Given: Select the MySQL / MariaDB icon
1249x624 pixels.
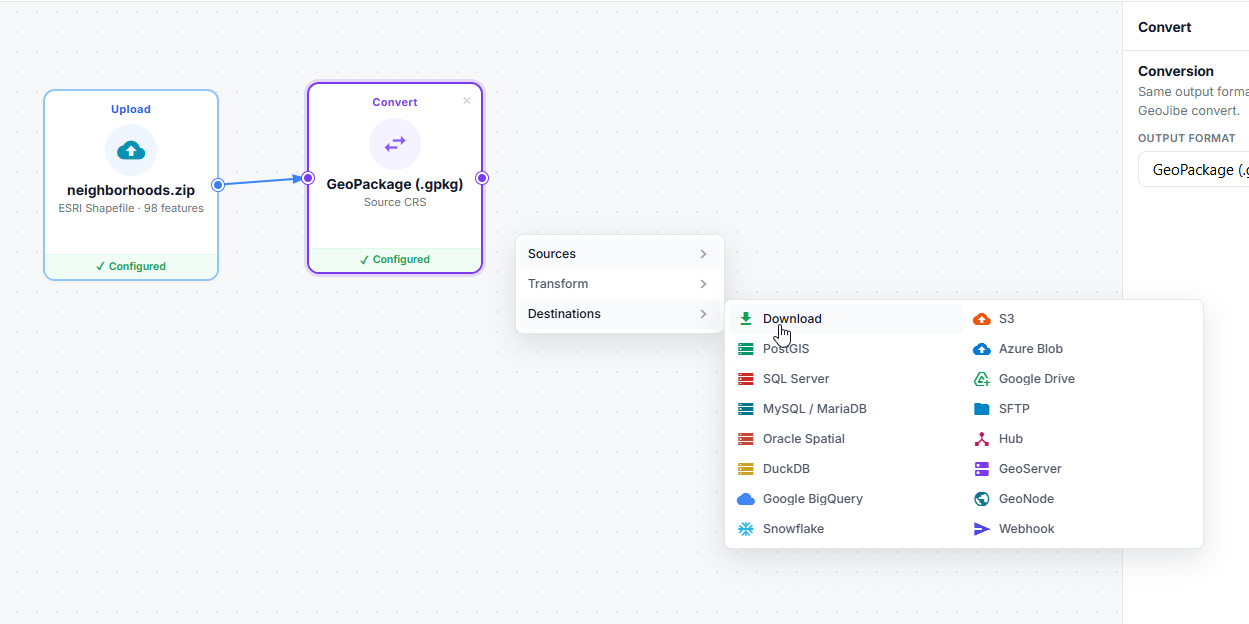Looking at the screenshot, I should click(745, 409).
